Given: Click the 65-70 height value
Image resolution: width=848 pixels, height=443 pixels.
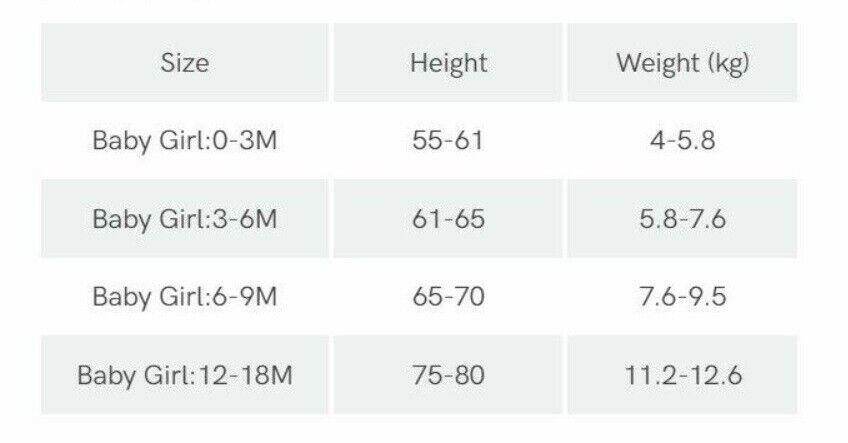Looking at the screenshot, I should (x=448, y=297).
